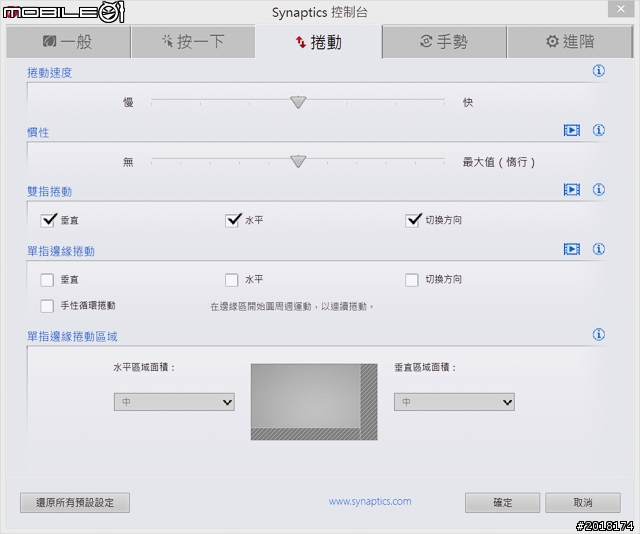Click the 取消 button
640x534 pixels.
pyautogui.click(x=583, y=503)
